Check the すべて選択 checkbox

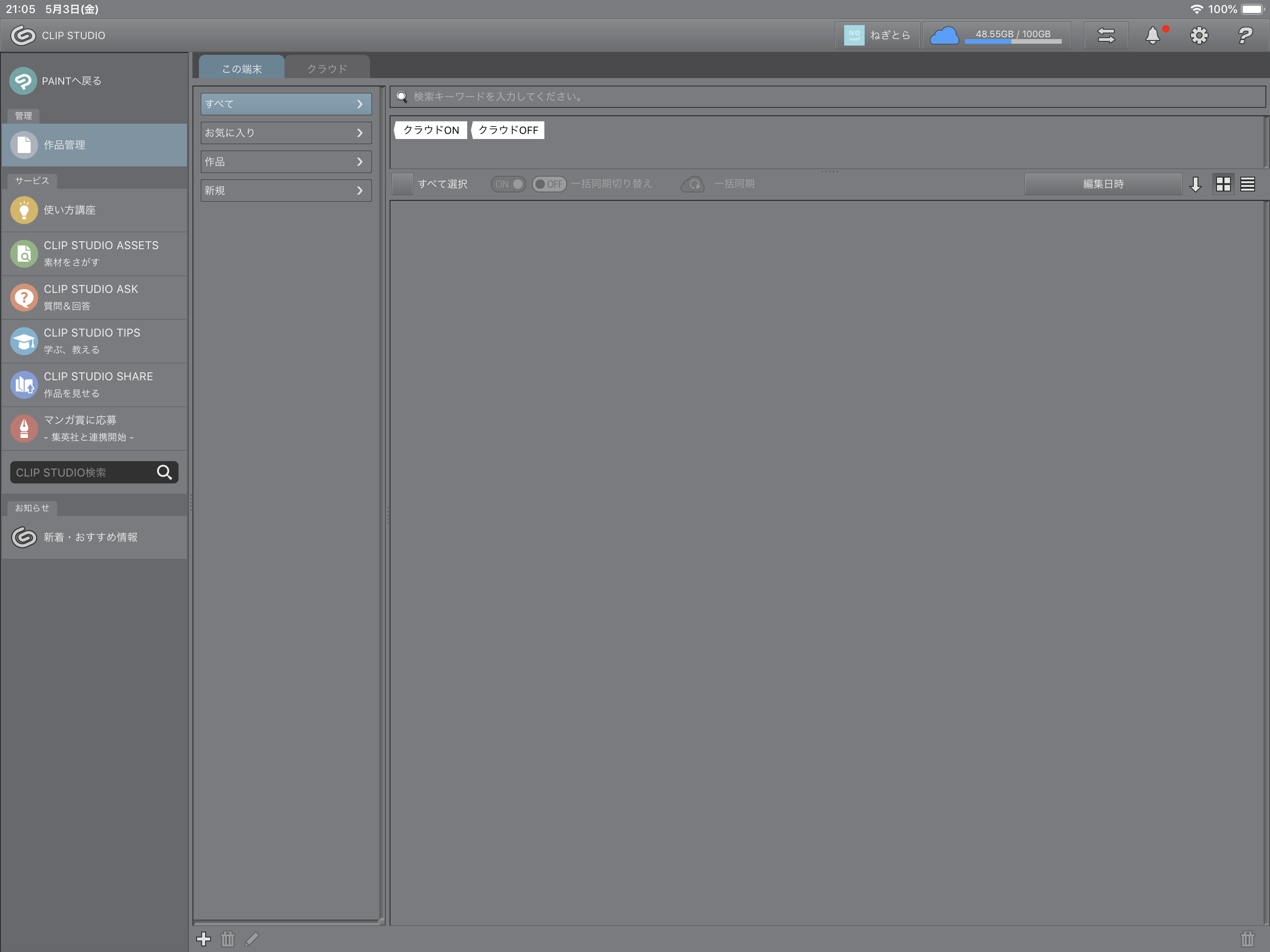403,184
